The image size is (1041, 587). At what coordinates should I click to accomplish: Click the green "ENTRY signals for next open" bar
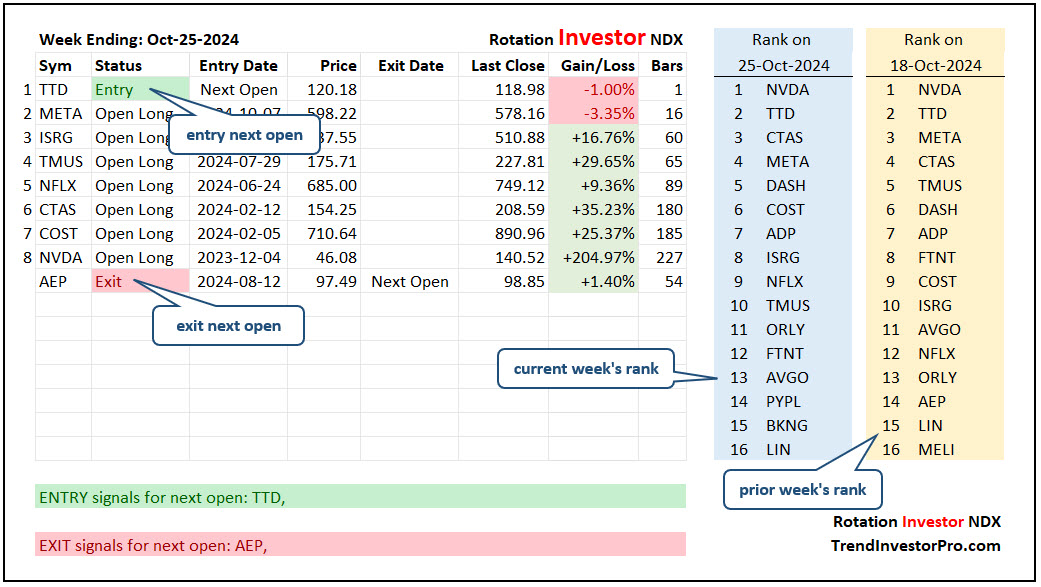pyautogui.click(x=360, y=497)
